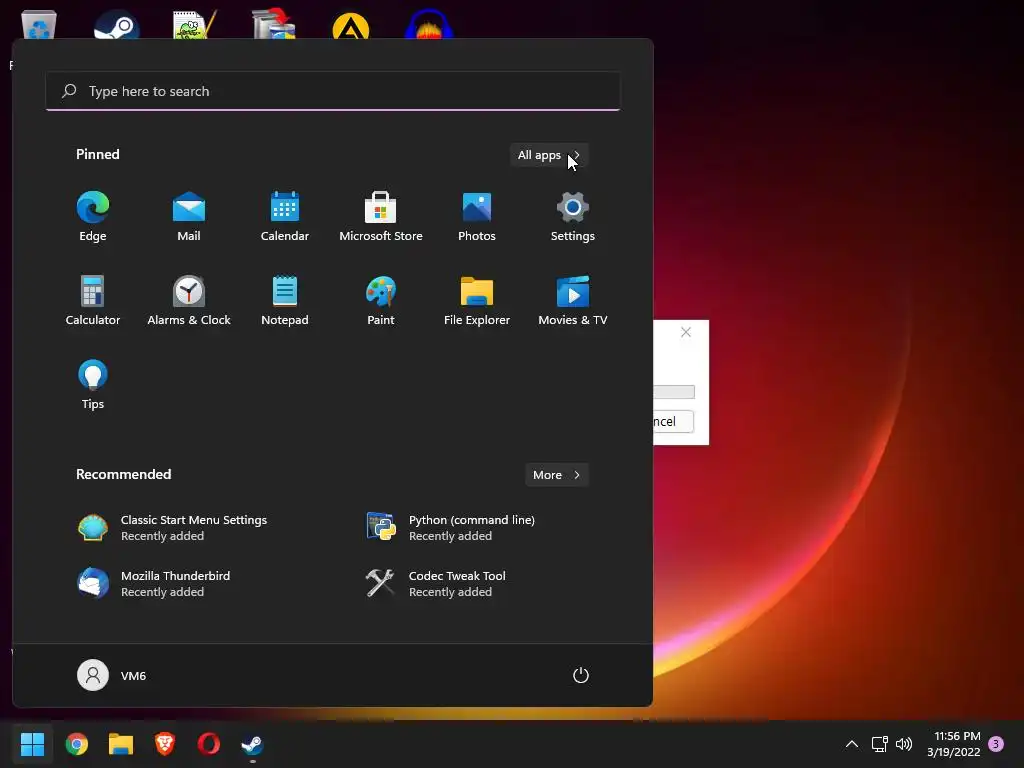The image size is (1024, 768).
Task: Launch Alarms & Clock
Action: [189, 301]
